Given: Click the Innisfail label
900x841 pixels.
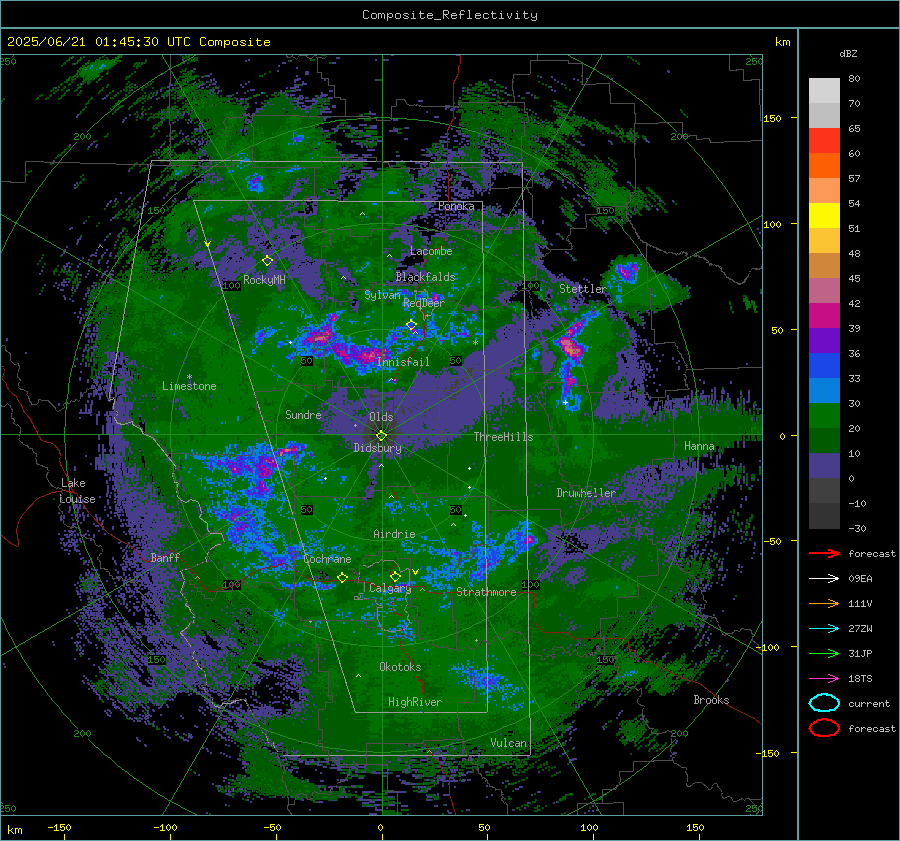Looking at the screenshot, I should pos(403,362).
